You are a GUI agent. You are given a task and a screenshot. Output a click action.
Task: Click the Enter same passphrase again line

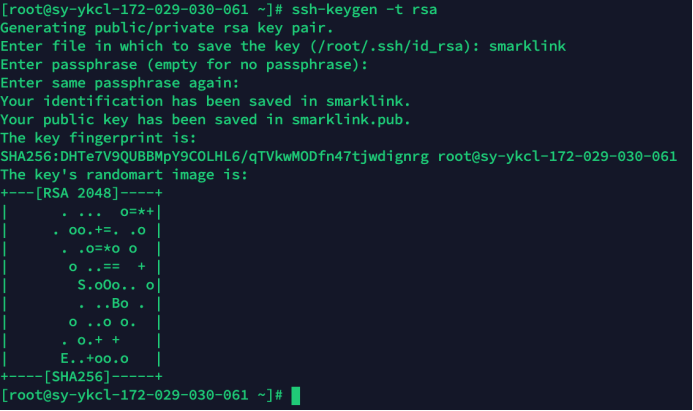click(x=120, y=83)
